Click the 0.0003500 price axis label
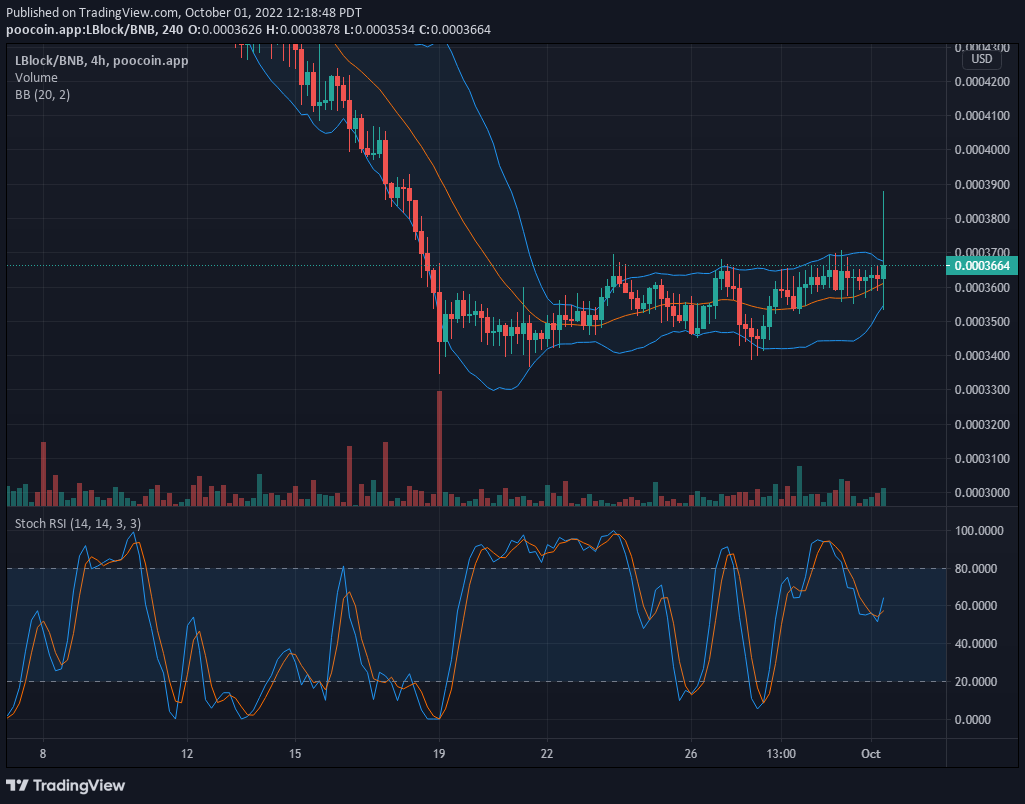This screenshot has width=1025, height=804. [982, 322]
